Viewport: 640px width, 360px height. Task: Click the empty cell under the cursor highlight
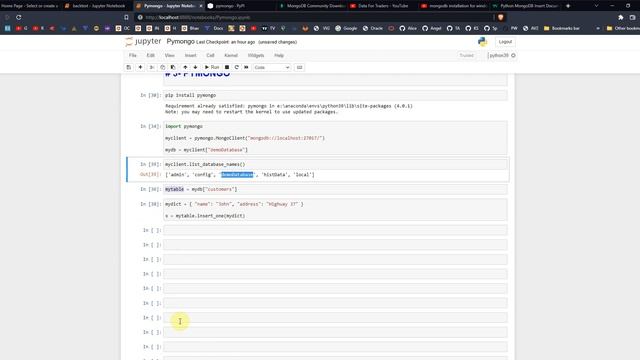[x=335, y=318]
